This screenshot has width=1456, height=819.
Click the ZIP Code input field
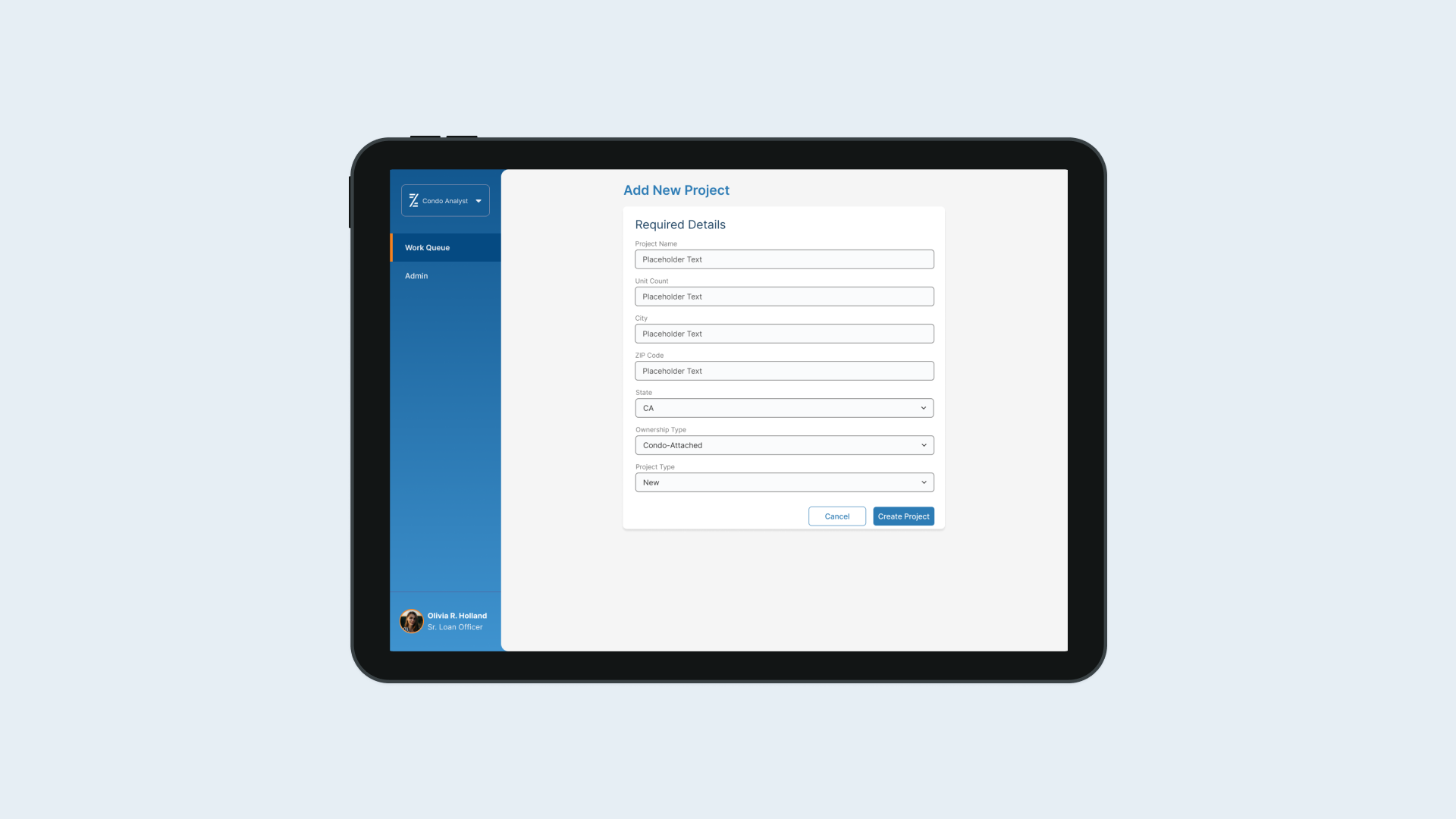click(784, 370)
